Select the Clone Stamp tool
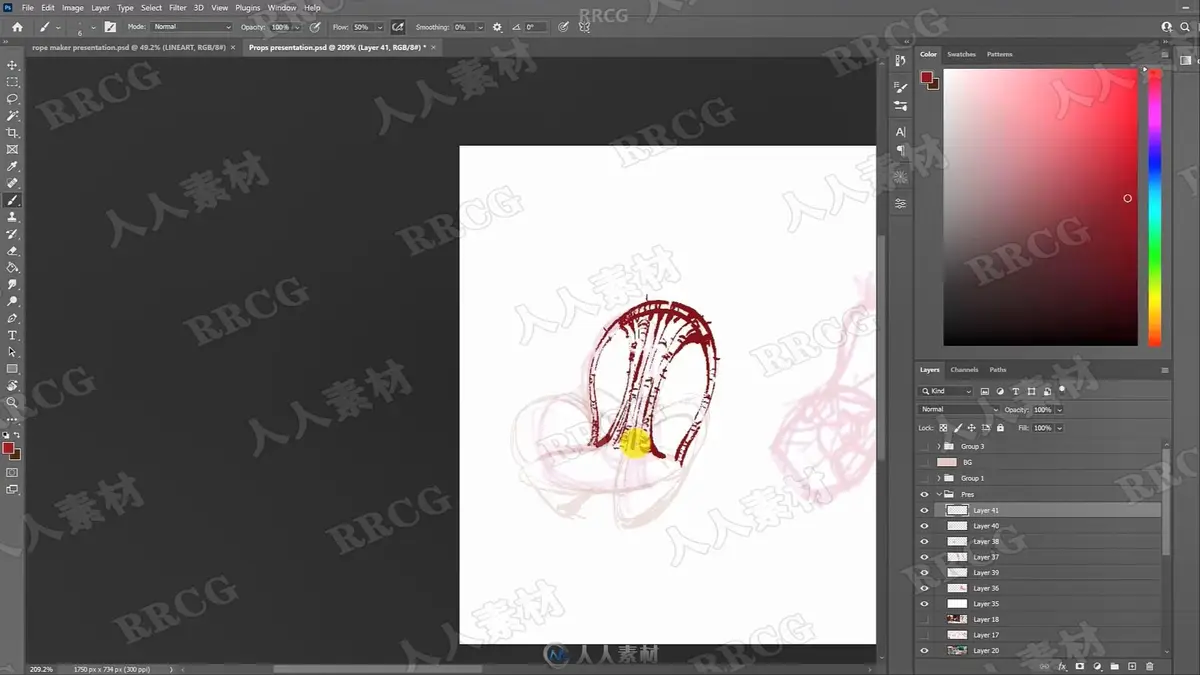The width and height of the screenshot is (1200, 675). click(13, 217)
